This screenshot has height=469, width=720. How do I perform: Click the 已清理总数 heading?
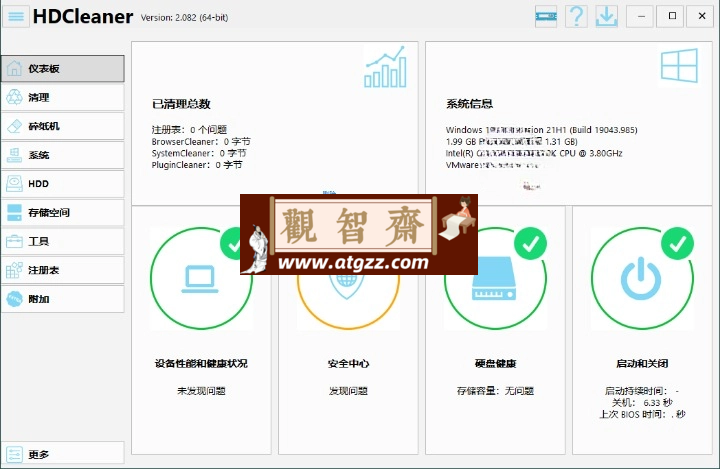click(181, 104)
